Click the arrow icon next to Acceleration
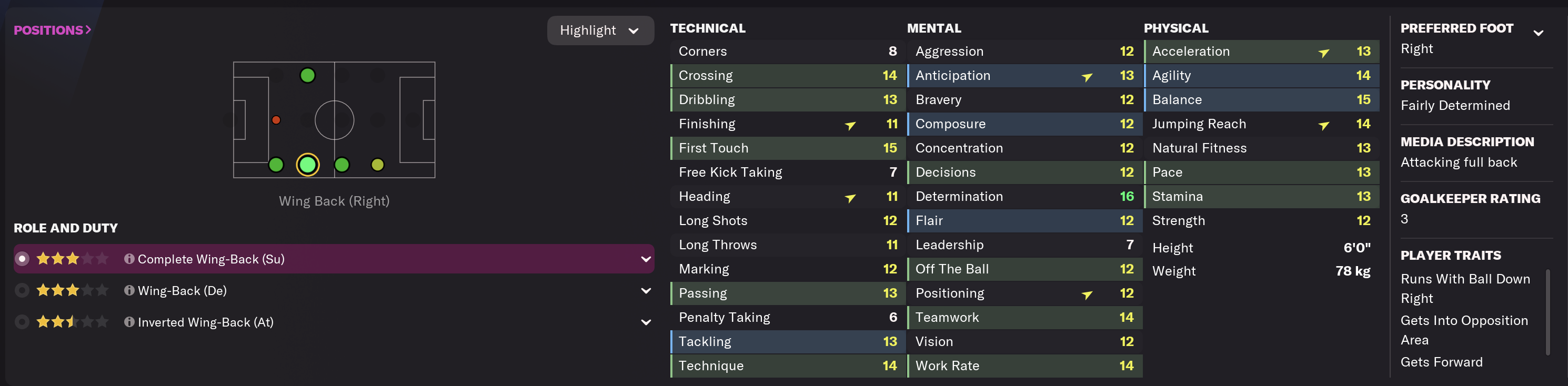 point(1323,53)
